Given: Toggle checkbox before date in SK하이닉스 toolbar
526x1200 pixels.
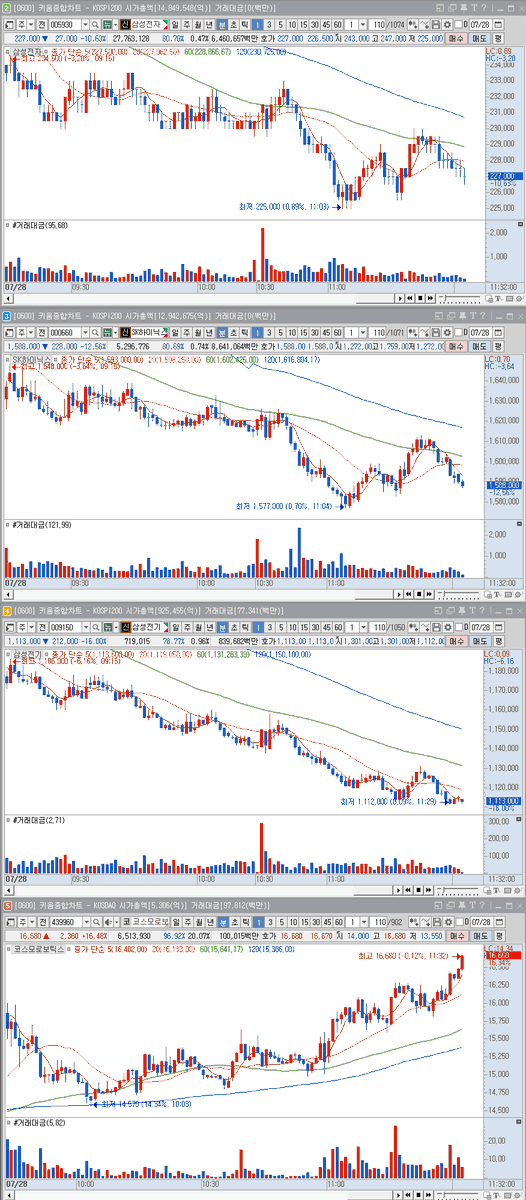Looking at the screenshot, I should coord(458,332).
